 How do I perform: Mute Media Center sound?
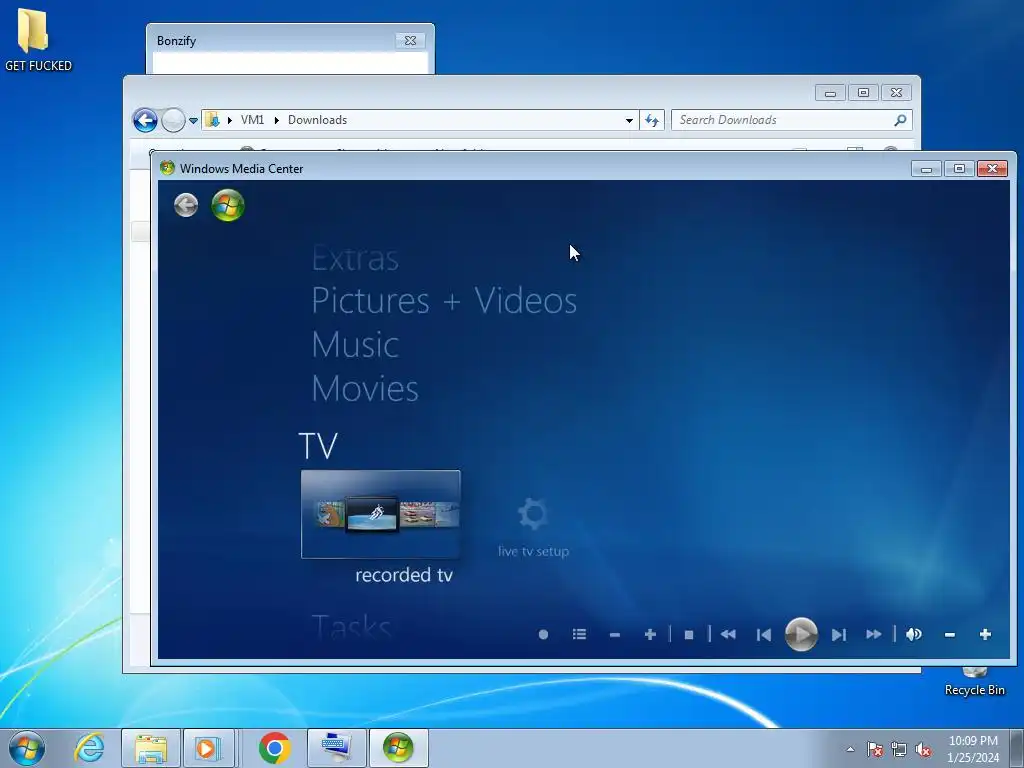[914, 634]
